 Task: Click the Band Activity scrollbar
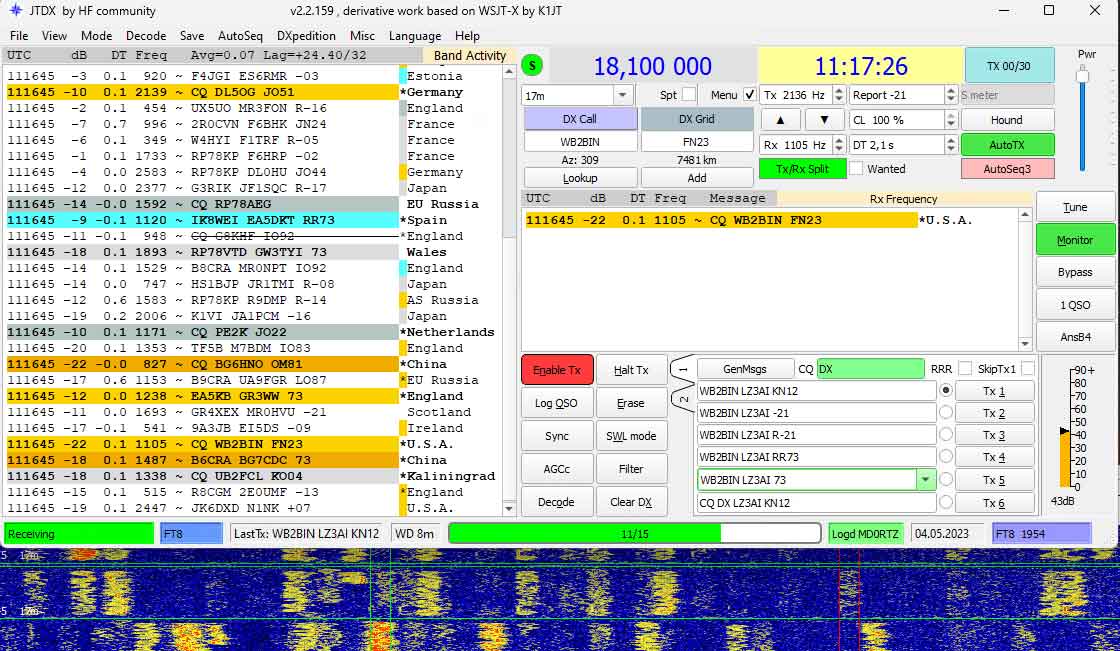click(509, 291)
